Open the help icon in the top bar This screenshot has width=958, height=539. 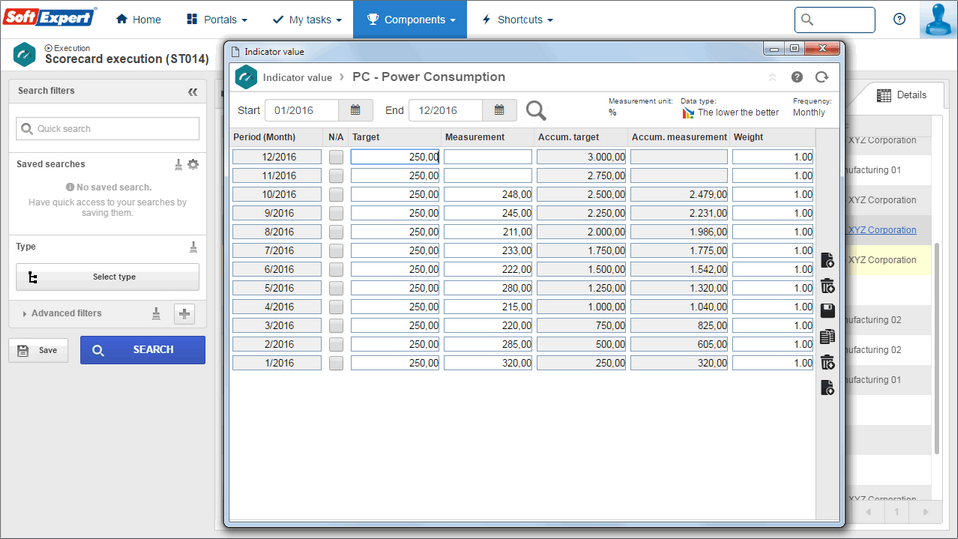coord(899,19)
